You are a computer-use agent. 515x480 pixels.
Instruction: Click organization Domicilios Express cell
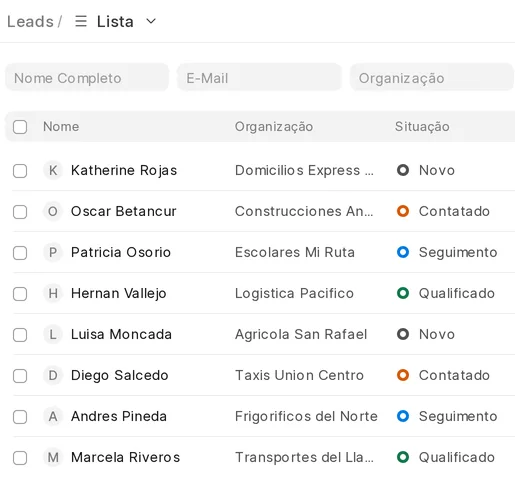pyautogui.click(x=304, y=170)
